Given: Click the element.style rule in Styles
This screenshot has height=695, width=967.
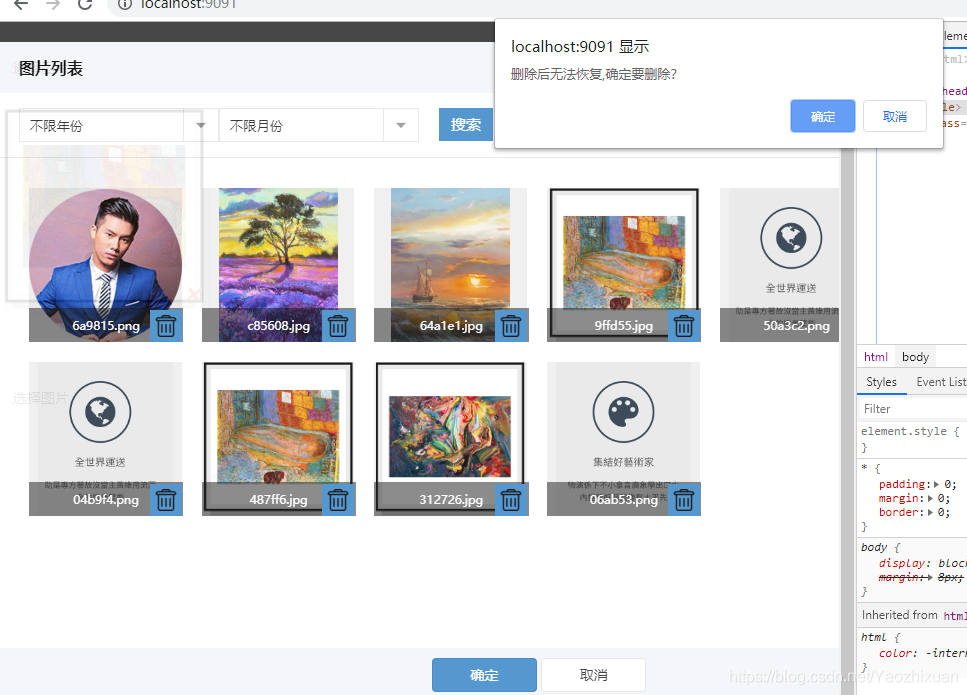Looking at the screenshot, I should (910, 431).
